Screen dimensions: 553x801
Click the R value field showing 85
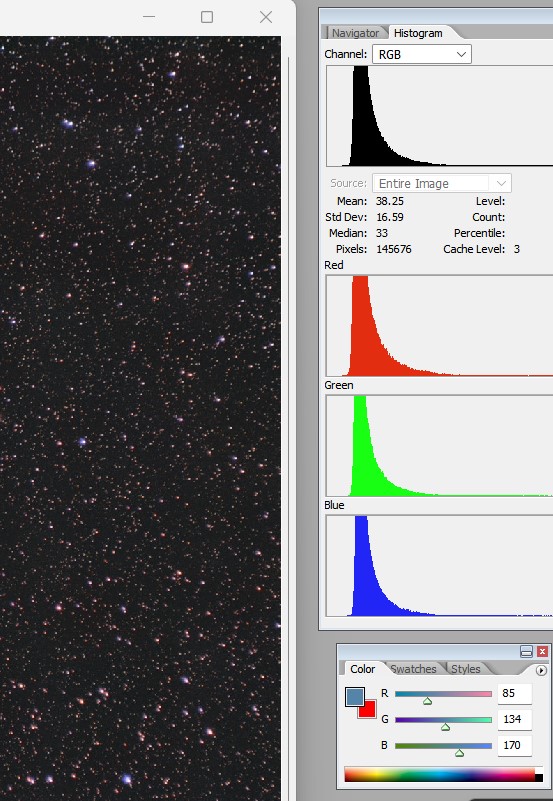514,693
